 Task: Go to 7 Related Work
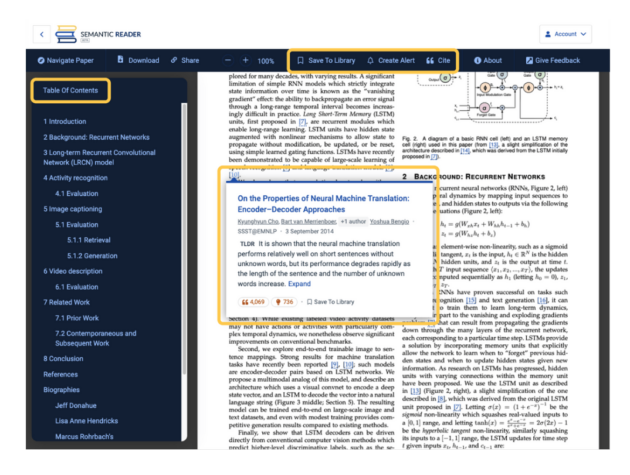(x=67, y=302)
